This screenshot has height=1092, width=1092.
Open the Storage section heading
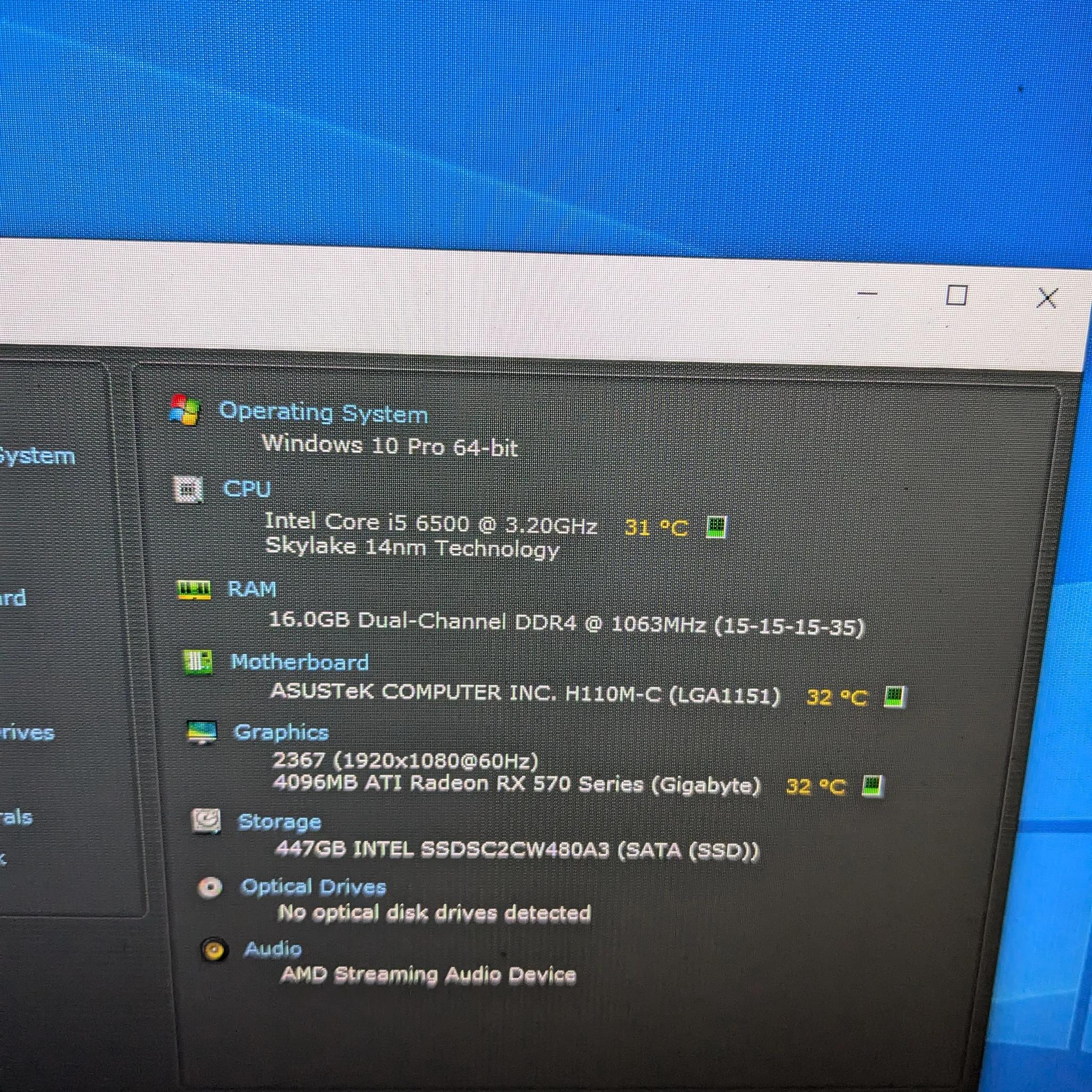point(280,821)
